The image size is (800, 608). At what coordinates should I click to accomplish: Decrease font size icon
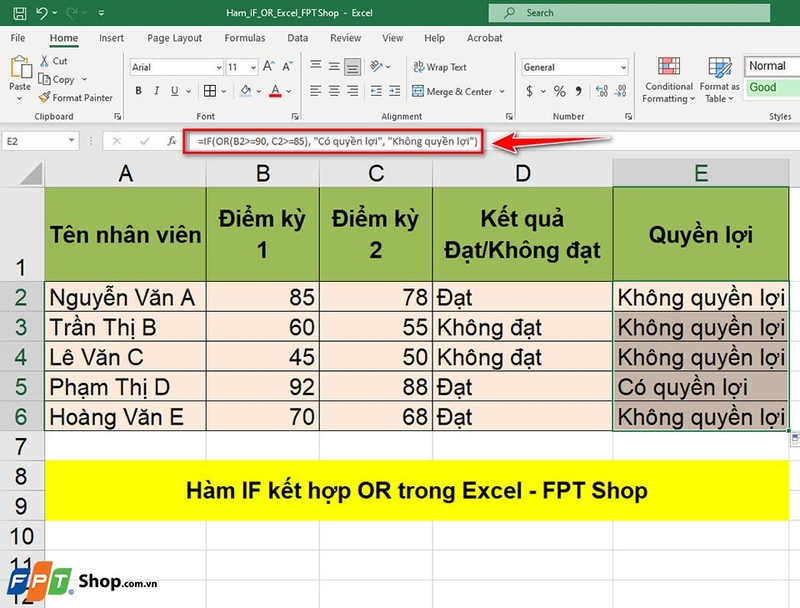[x=288, y=66]
